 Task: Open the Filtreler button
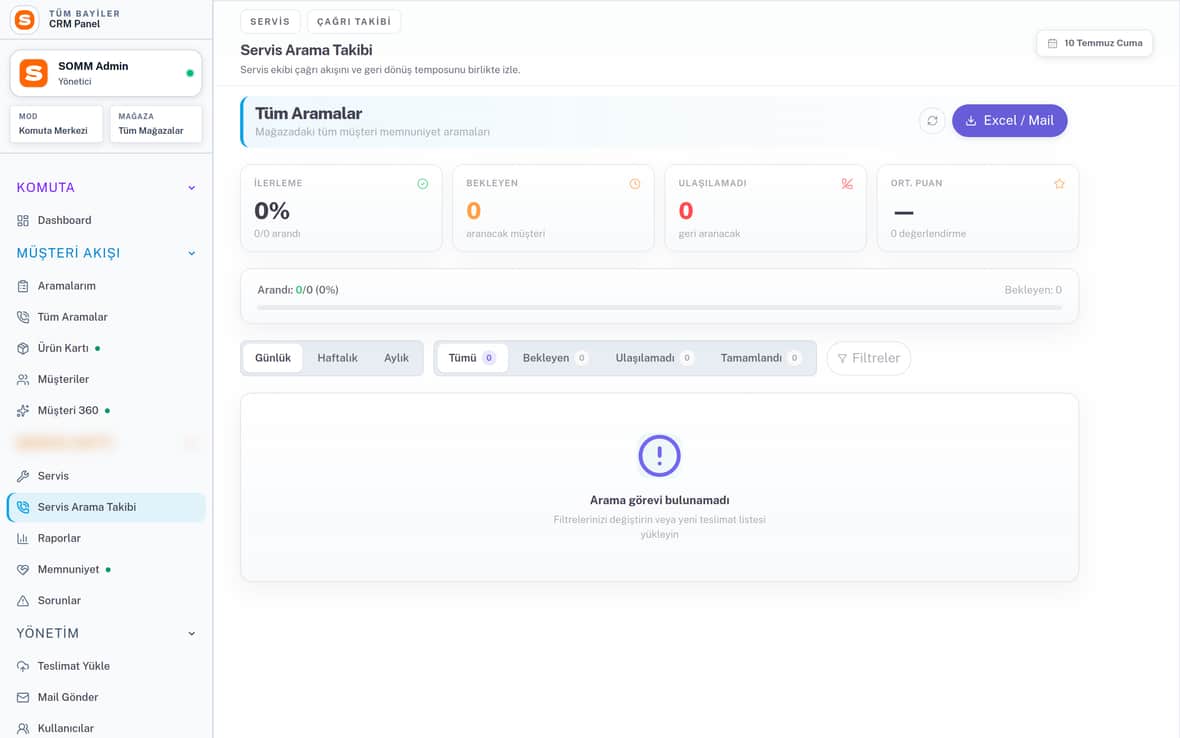868,358
